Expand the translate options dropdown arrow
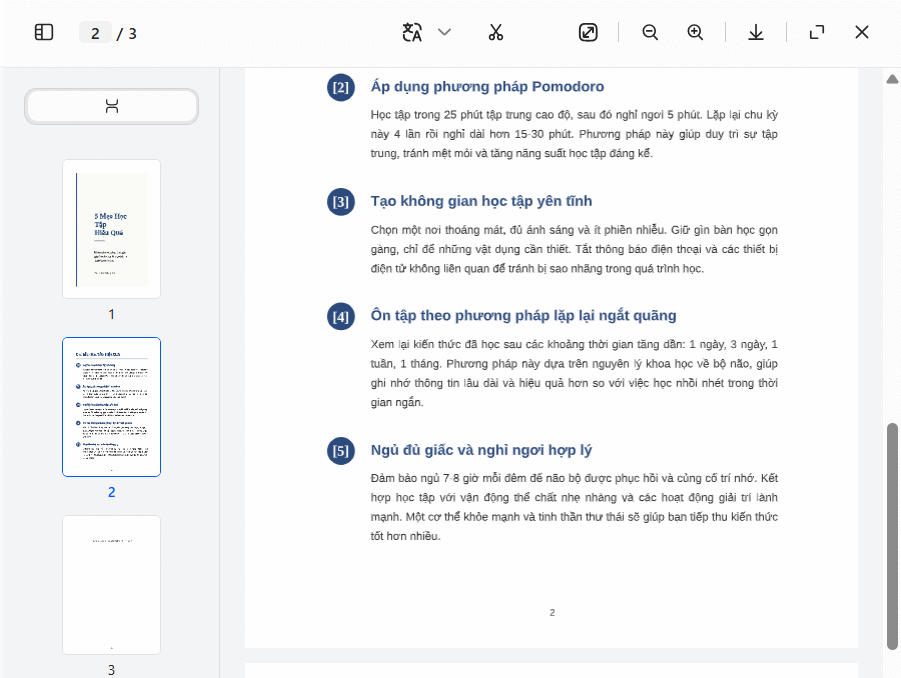 pos(444,32)
